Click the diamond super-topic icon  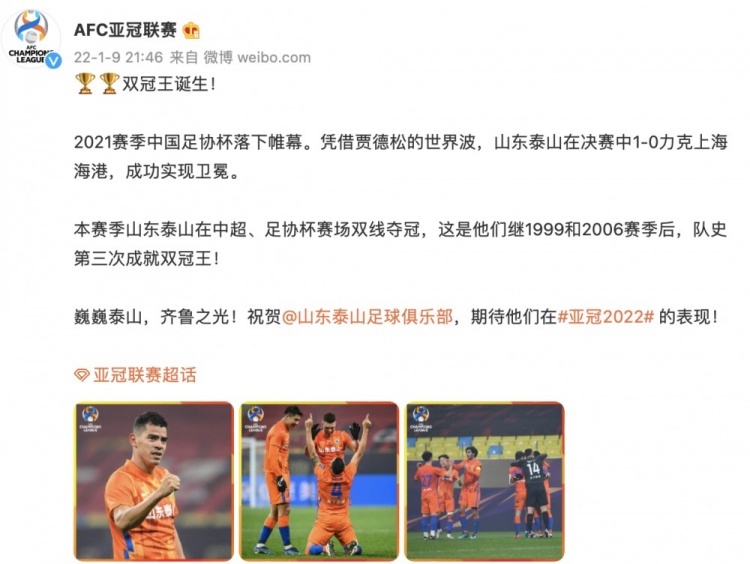coord(82,375)
